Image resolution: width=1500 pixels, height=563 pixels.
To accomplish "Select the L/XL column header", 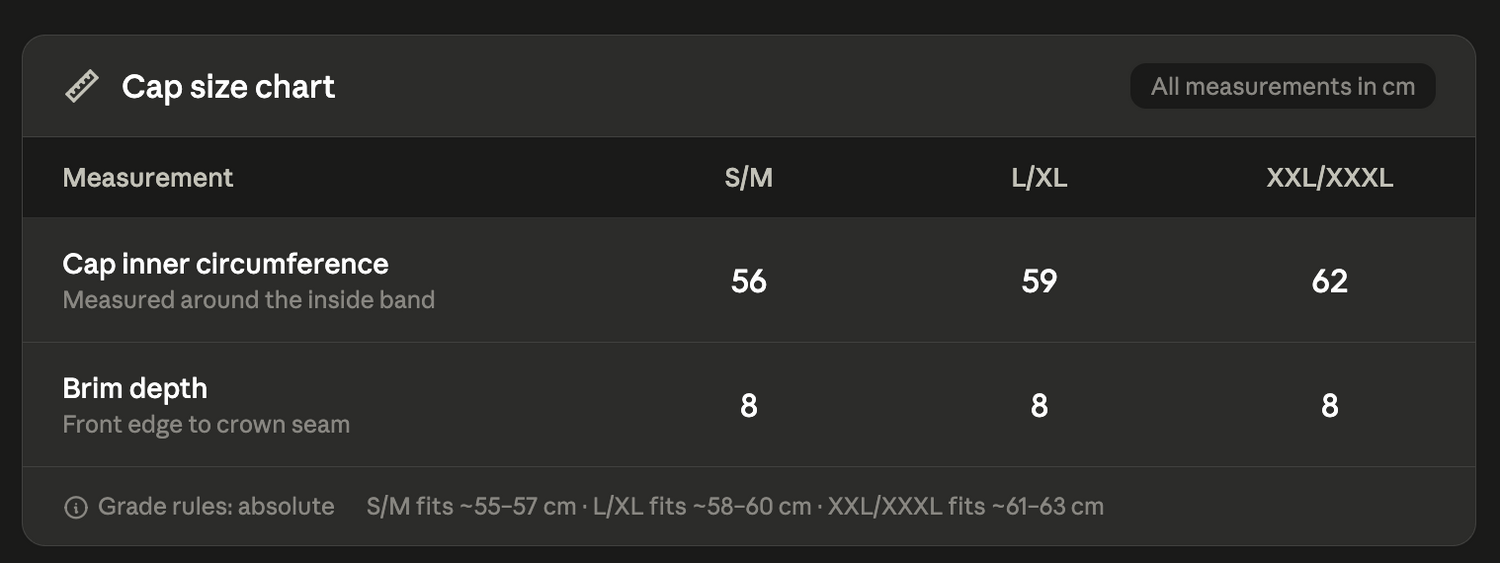I will click(1039, 178).
